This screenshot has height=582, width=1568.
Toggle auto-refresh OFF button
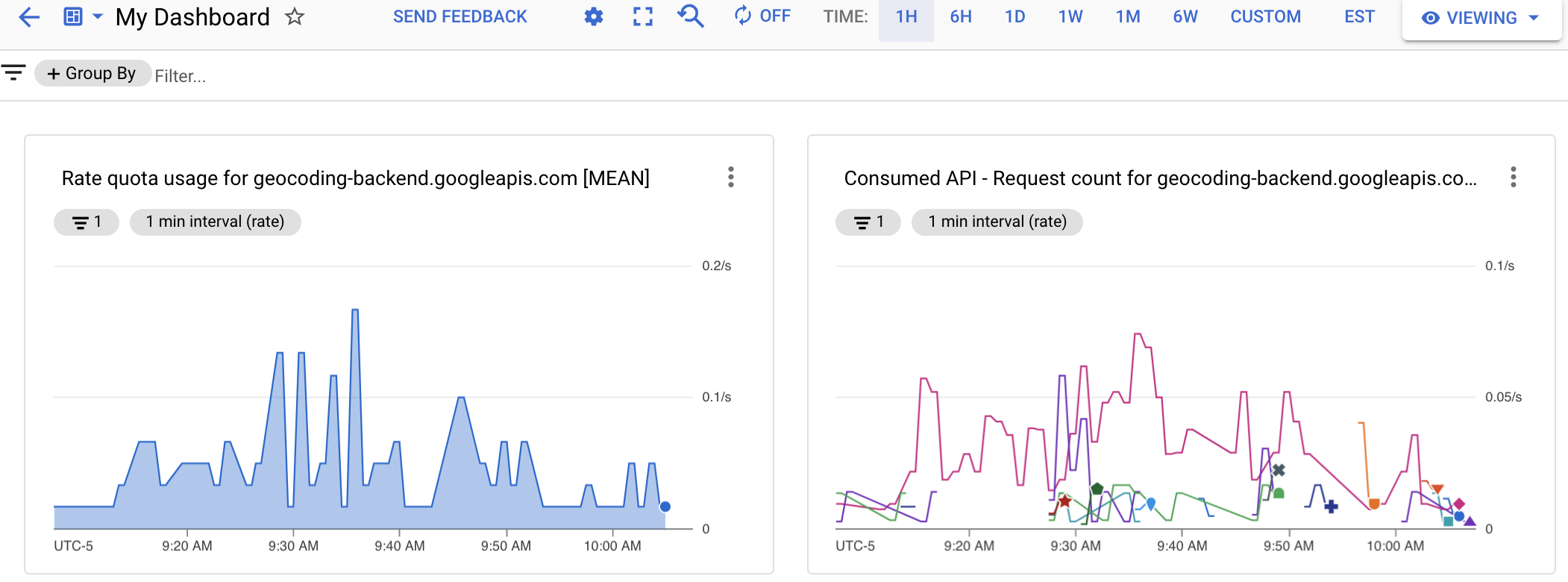tap(762, 16)
